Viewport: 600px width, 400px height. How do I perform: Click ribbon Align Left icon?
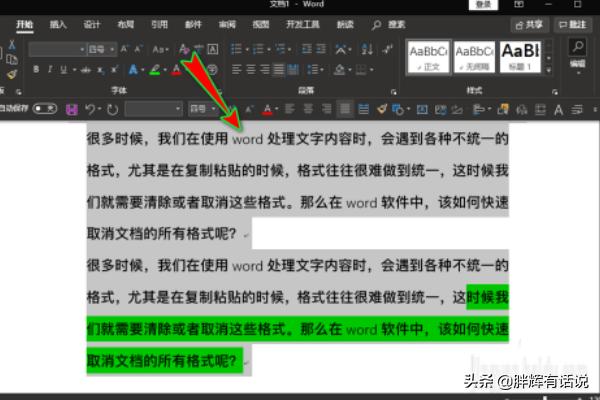236,70
